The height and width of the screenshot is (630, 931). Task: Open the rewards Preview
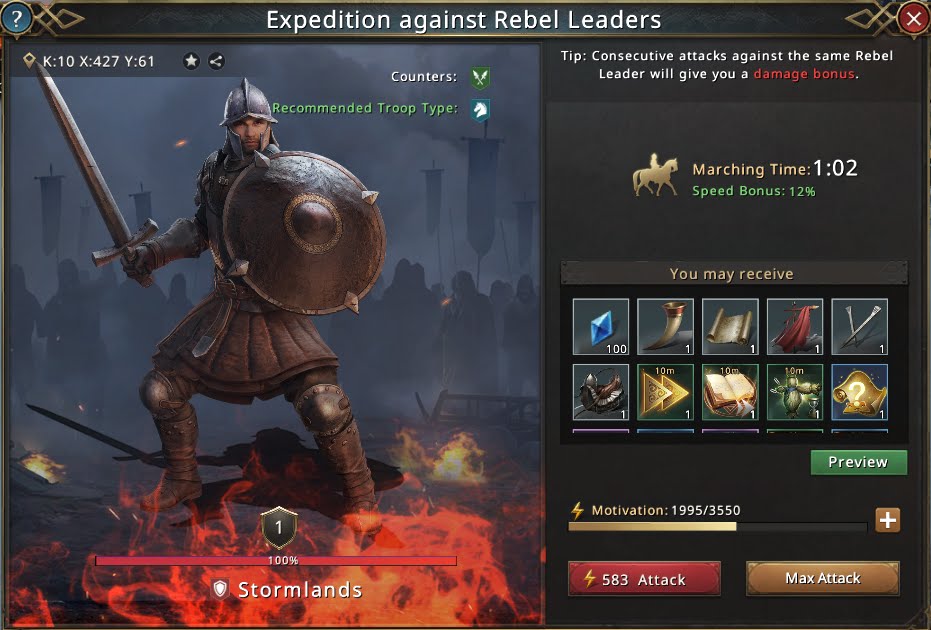(x=859, y=462)
